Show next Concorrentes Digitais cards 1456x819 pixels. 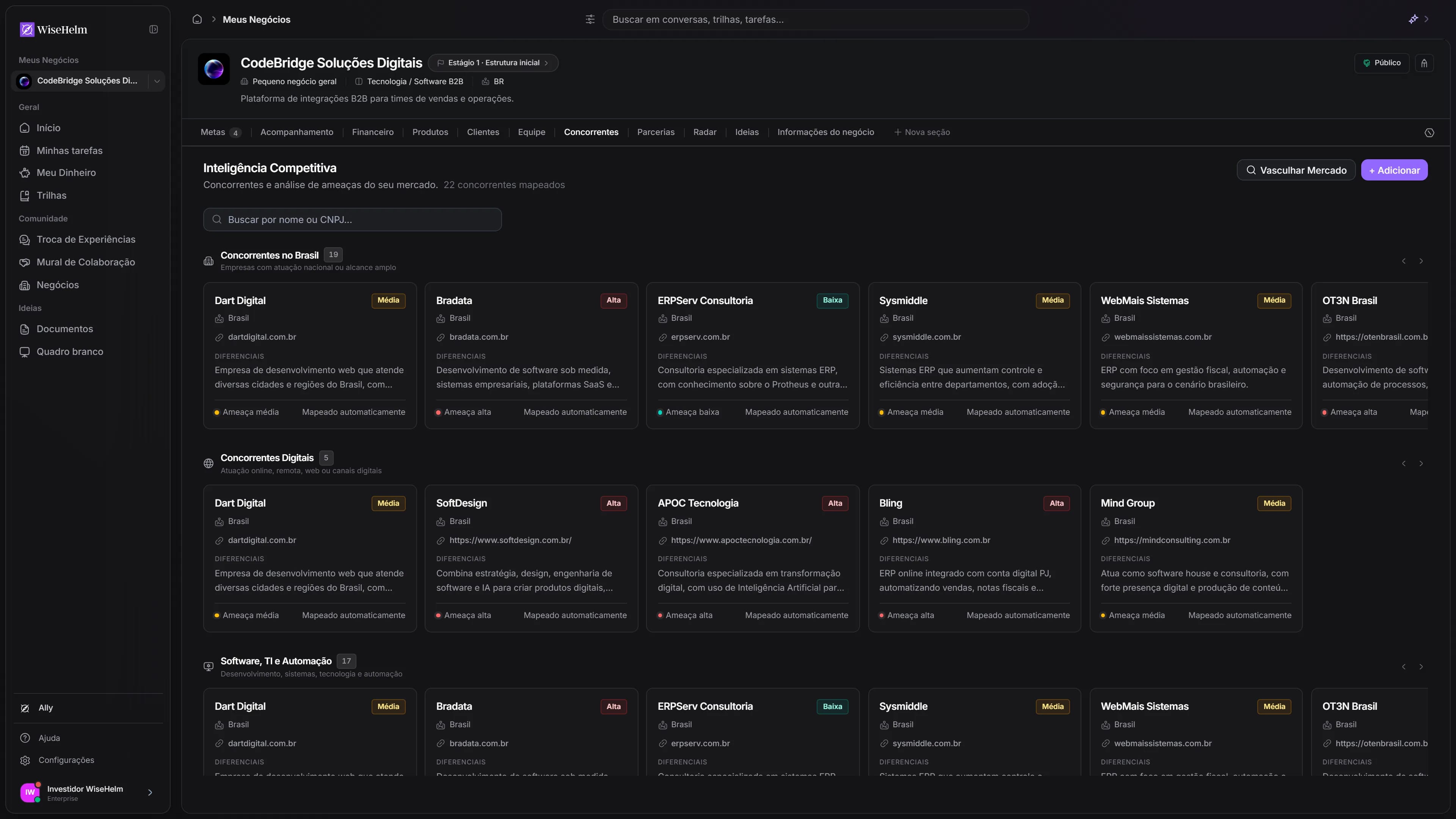[1421, 463]
